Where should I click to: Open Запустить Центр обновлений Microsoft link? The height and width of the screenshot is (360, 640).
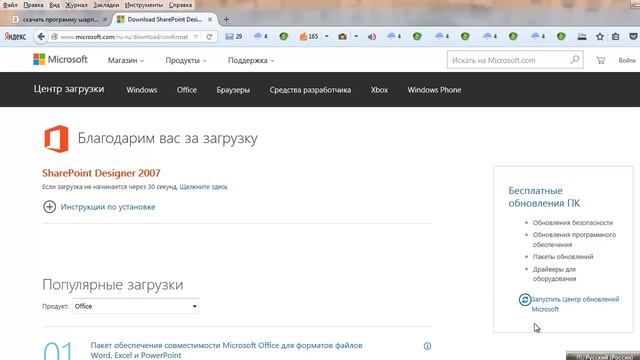tap(575, 304)
